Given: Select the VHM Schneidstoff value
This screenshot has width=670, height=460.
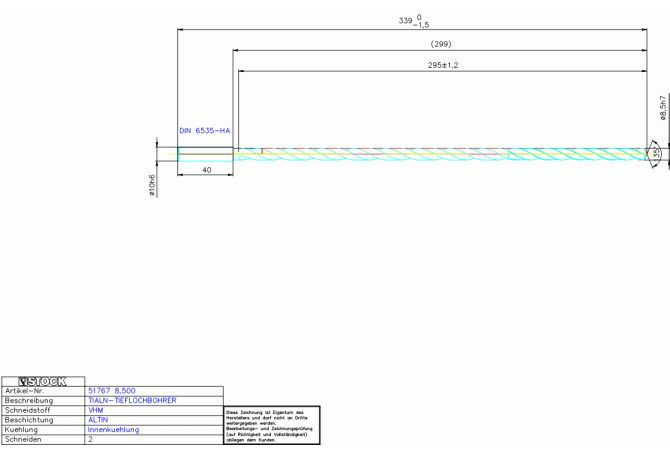Looking at the screenshot, I should click(x=96, y=410).
